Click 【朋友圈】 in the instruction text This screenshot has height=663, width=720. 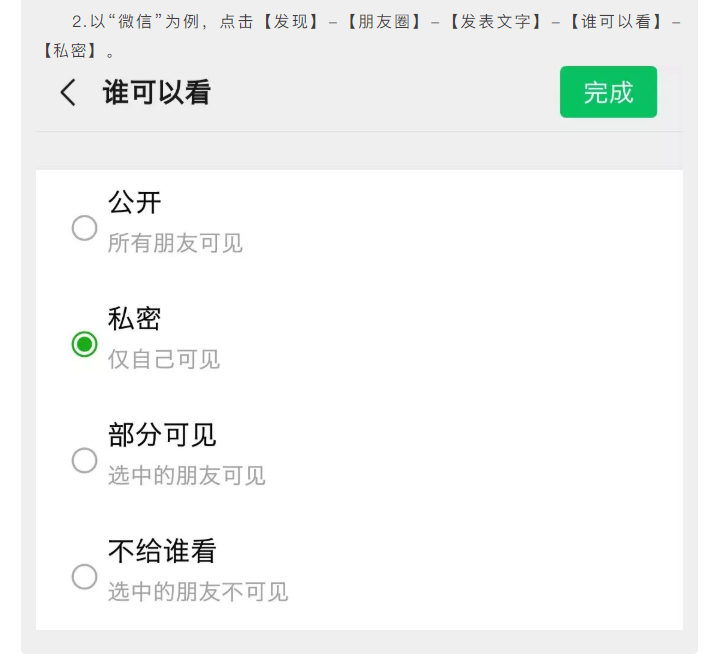[383, 22]
